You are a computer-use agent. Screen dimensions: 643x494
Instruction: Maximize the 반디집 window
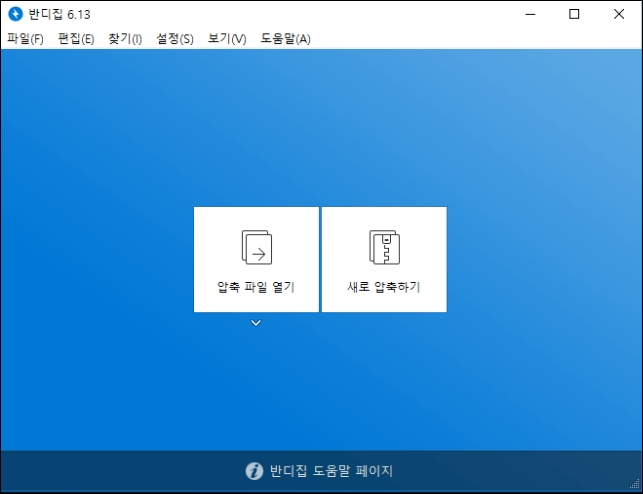click(x=574, y=14)
